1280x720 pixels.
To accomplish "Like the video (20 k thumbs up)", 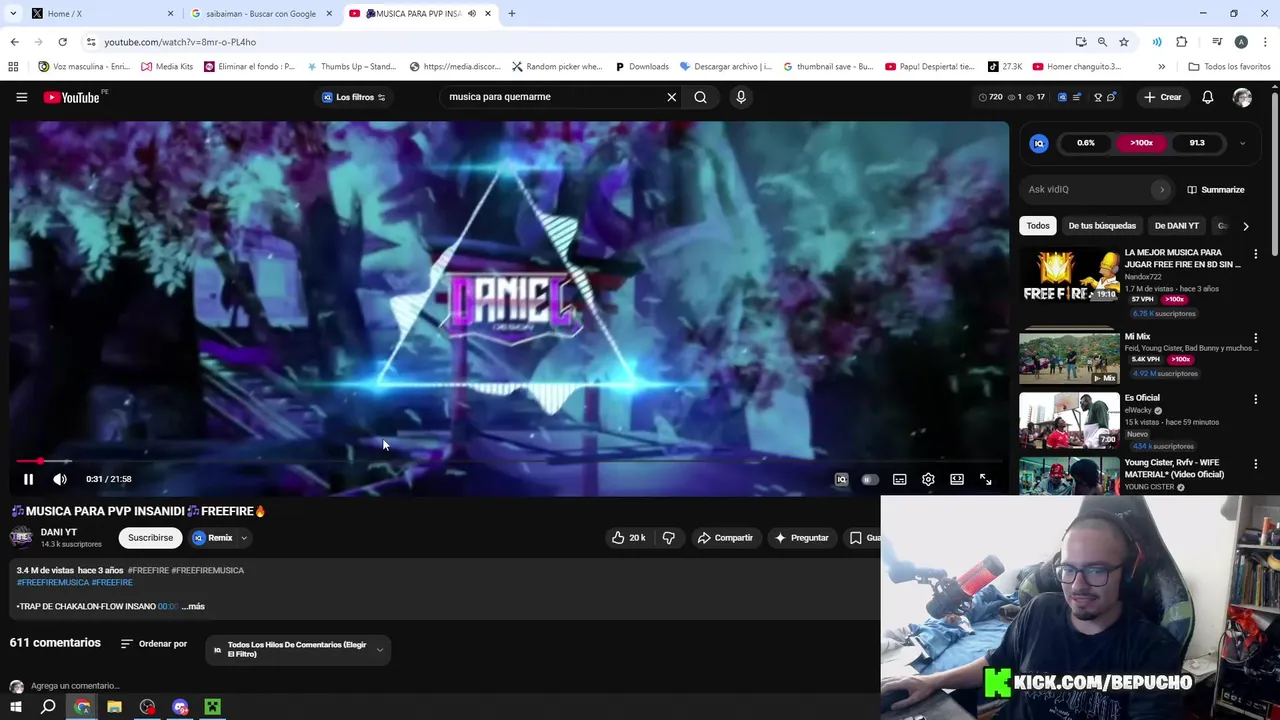I will pos(629,538).
